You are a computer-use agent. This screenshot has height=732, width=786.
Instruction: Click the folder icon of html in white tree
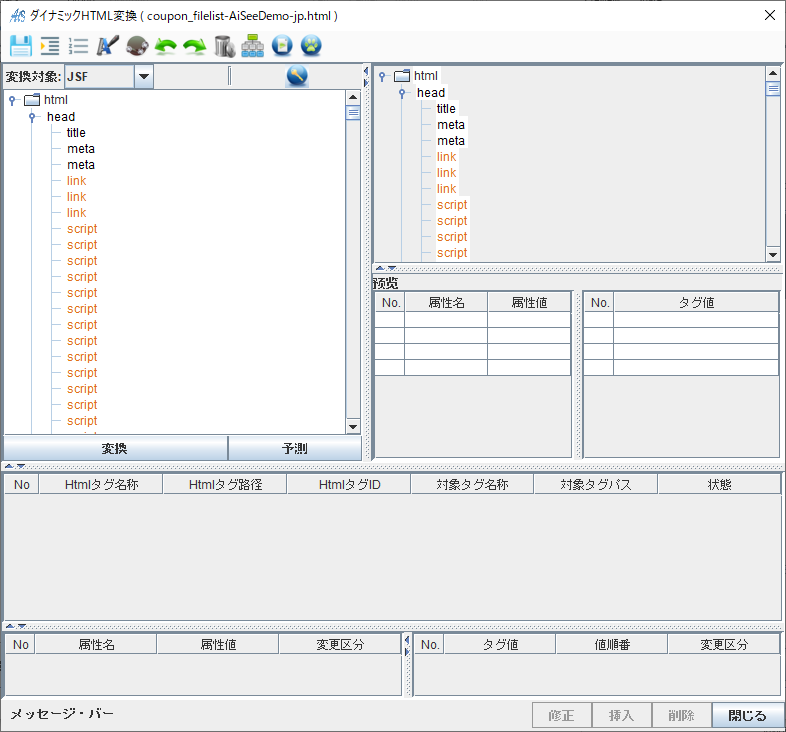click(x=32, y=100)
